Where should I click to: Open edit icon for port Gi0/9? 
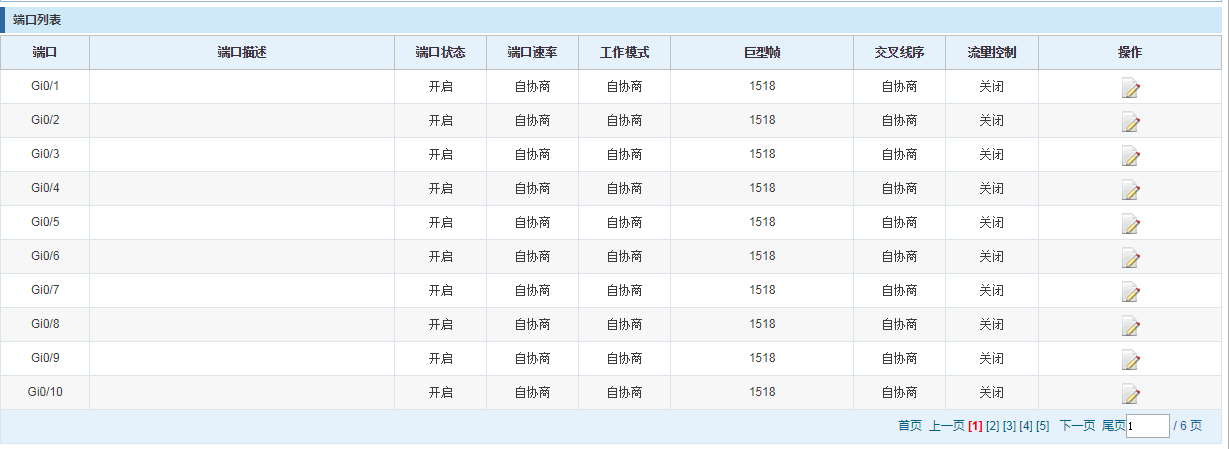pos(1130,360)
